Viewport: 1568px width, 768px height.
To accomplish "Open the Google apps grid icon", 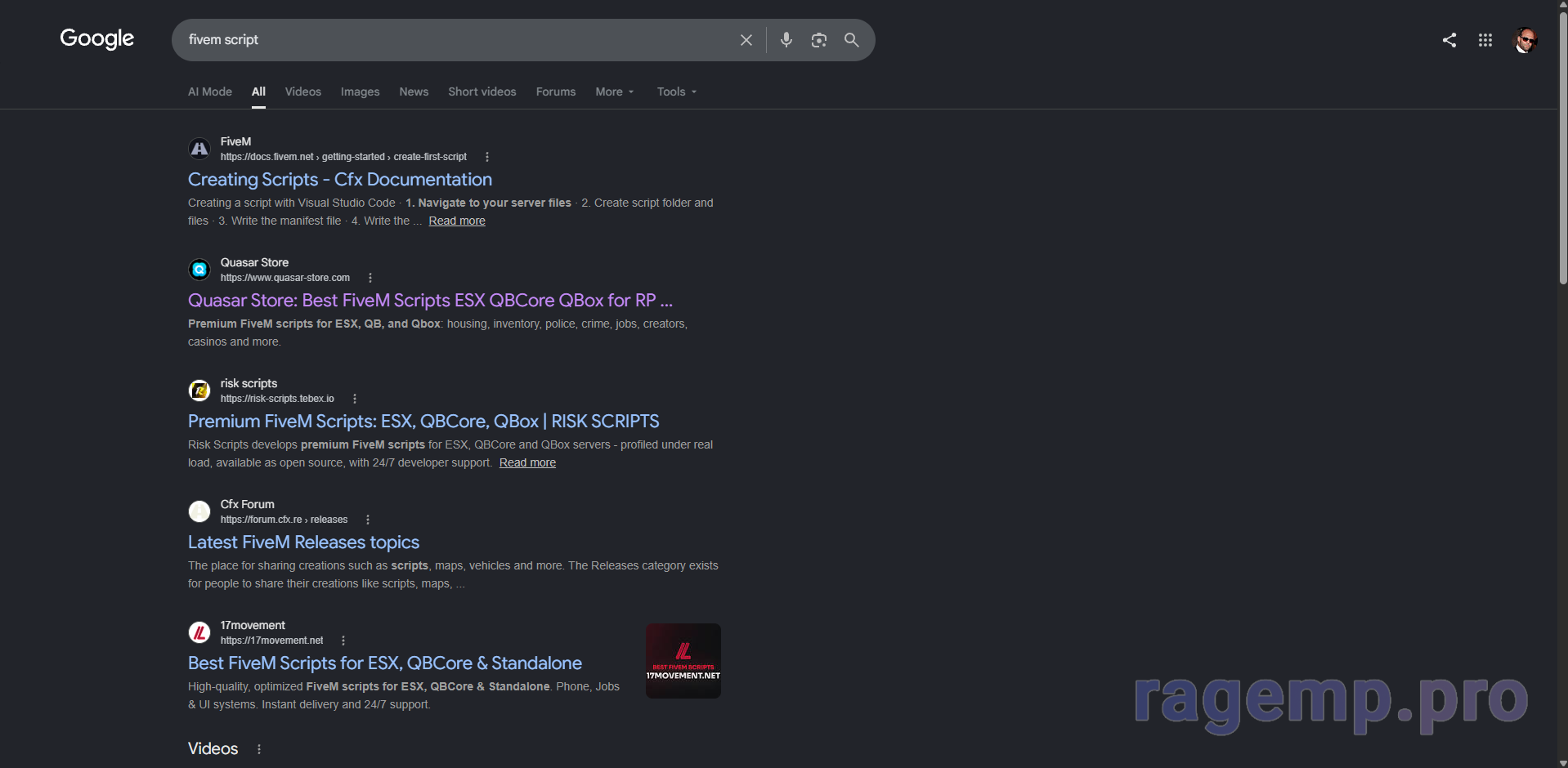I will pos(1485,40).
